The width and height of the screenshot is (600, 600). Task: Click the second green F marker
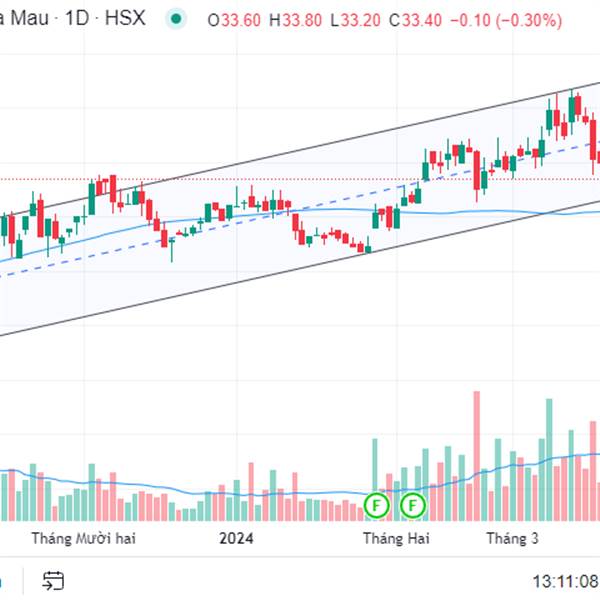pyautogui.click(x=412, y=505)
